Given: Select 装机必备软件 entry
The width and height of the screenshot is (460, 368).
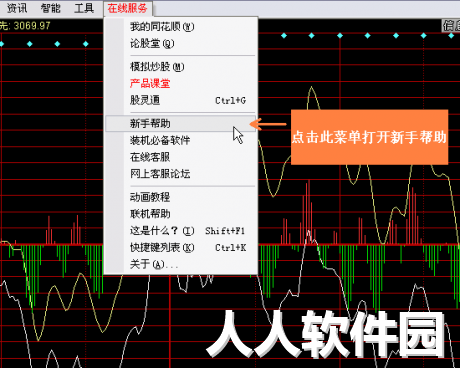Looking at the screenshot, I should point(180,140).
